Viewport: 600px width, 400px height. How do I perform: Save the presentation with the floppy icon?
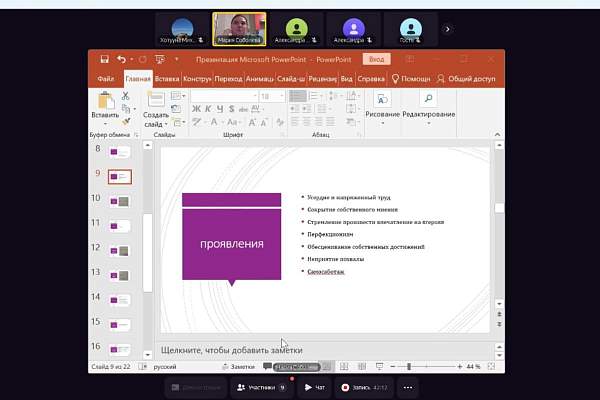(104, 59)
